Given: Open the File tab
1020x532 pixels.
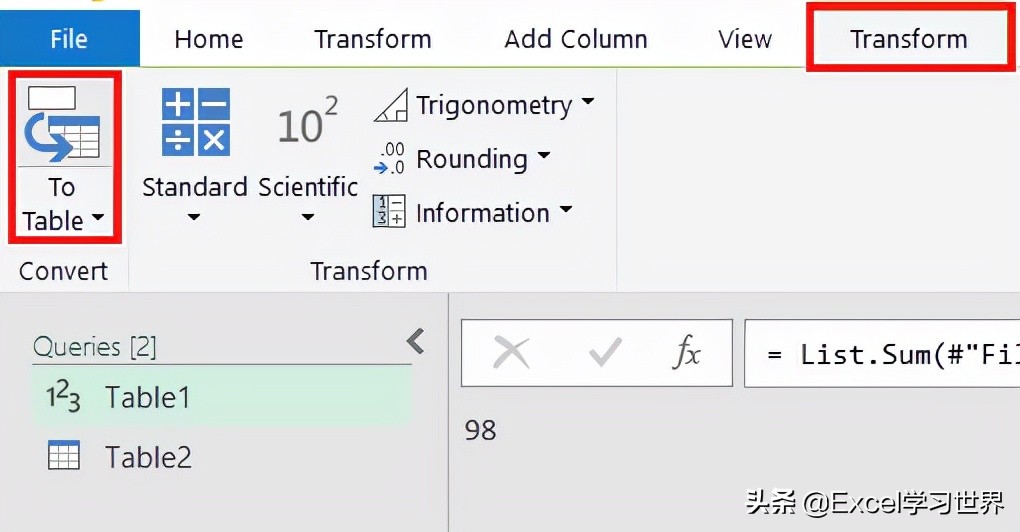Looking at the screenshot, I should coord(69,39).
